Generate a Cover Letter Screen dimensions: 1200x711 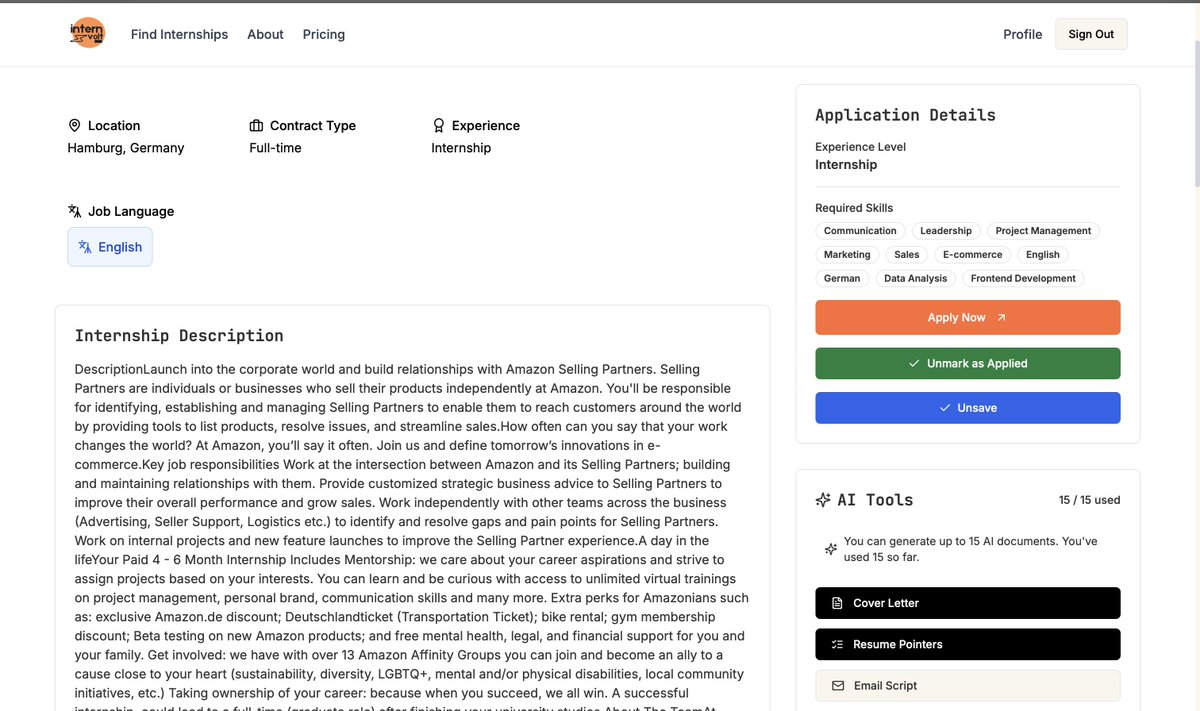[x=967, y=603]
